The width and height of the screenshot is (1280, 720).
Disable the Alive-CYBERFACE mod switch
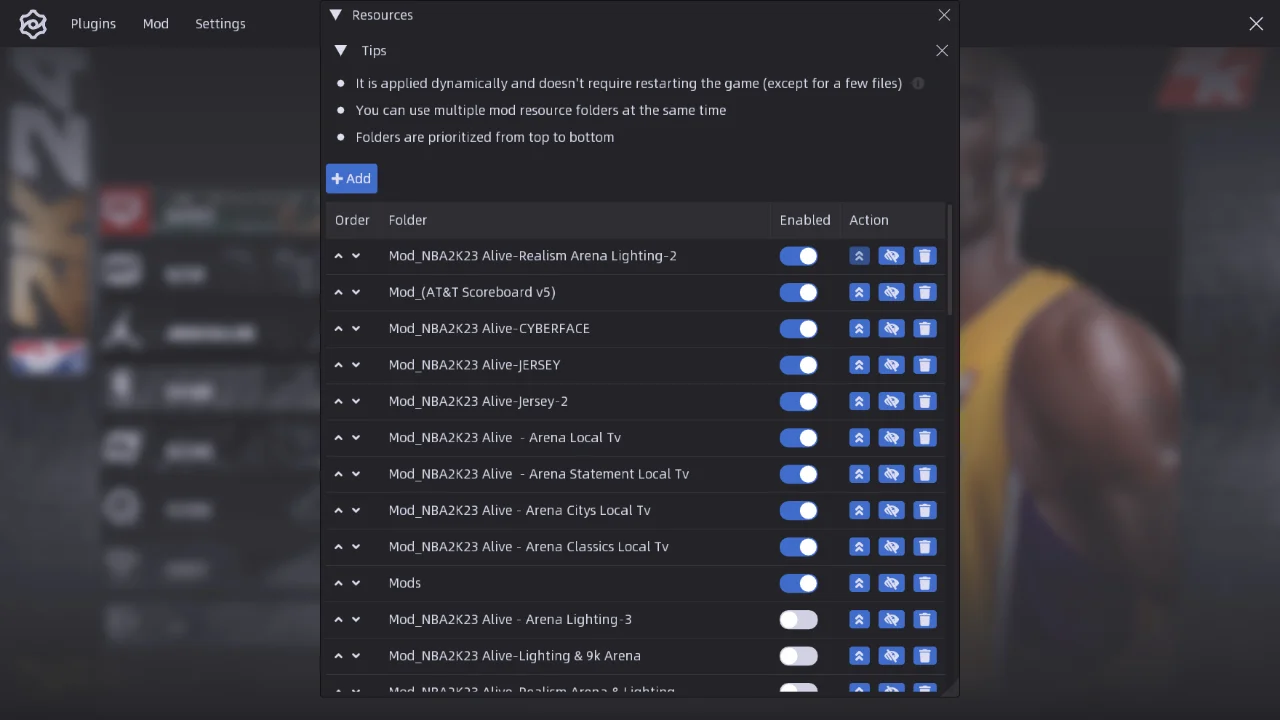pos(799,328)
